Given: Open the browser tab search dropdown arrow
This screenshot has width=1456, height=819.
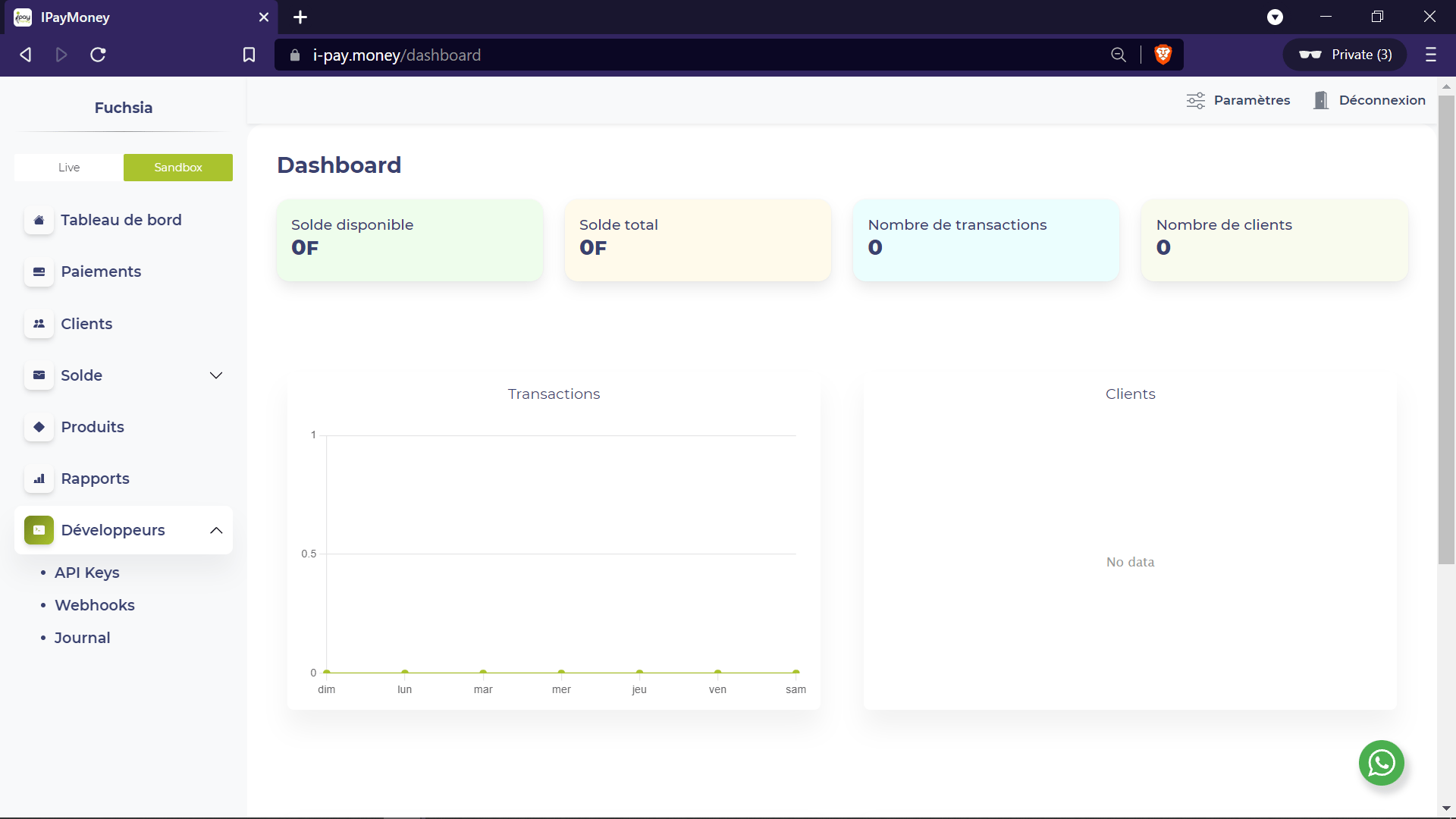Looking at the screenshot, I should pyautogui.click(x=1275, y=17).
